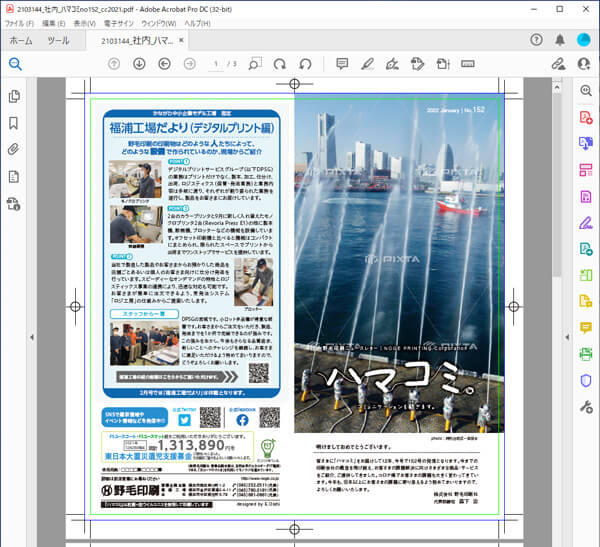This screenshot has height=547, width=600.
Task: Open the standards info panel icon
Action: point(13,204)
